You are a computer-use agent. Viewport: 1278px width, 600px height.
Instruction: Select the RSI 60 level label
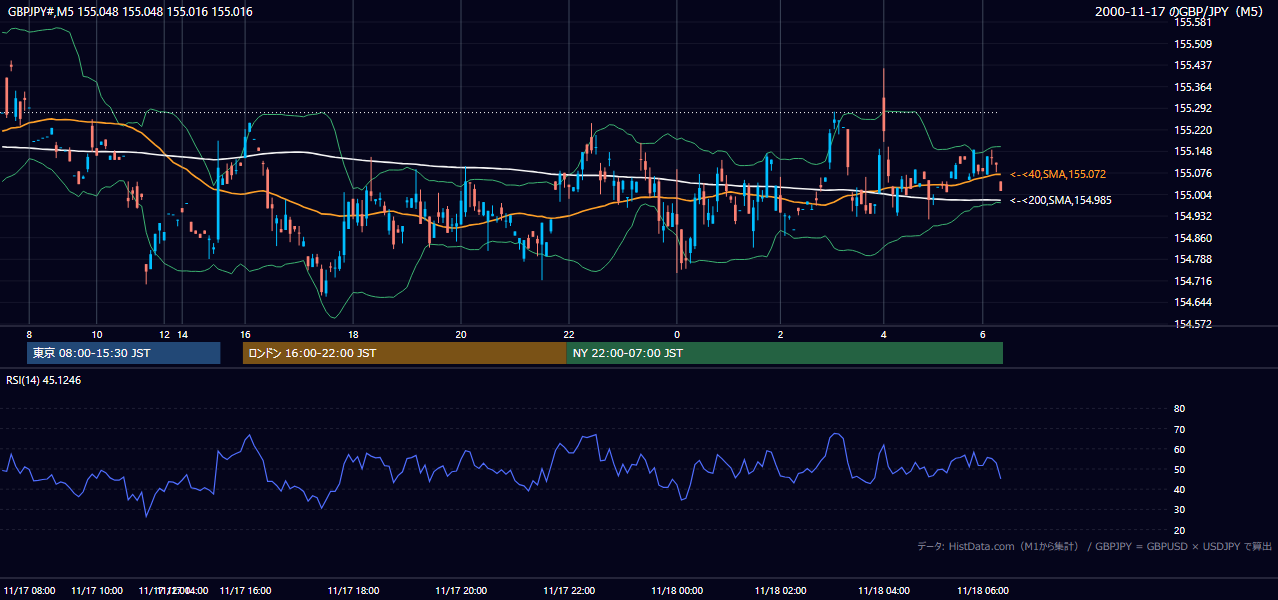(x=1179, y=449)
